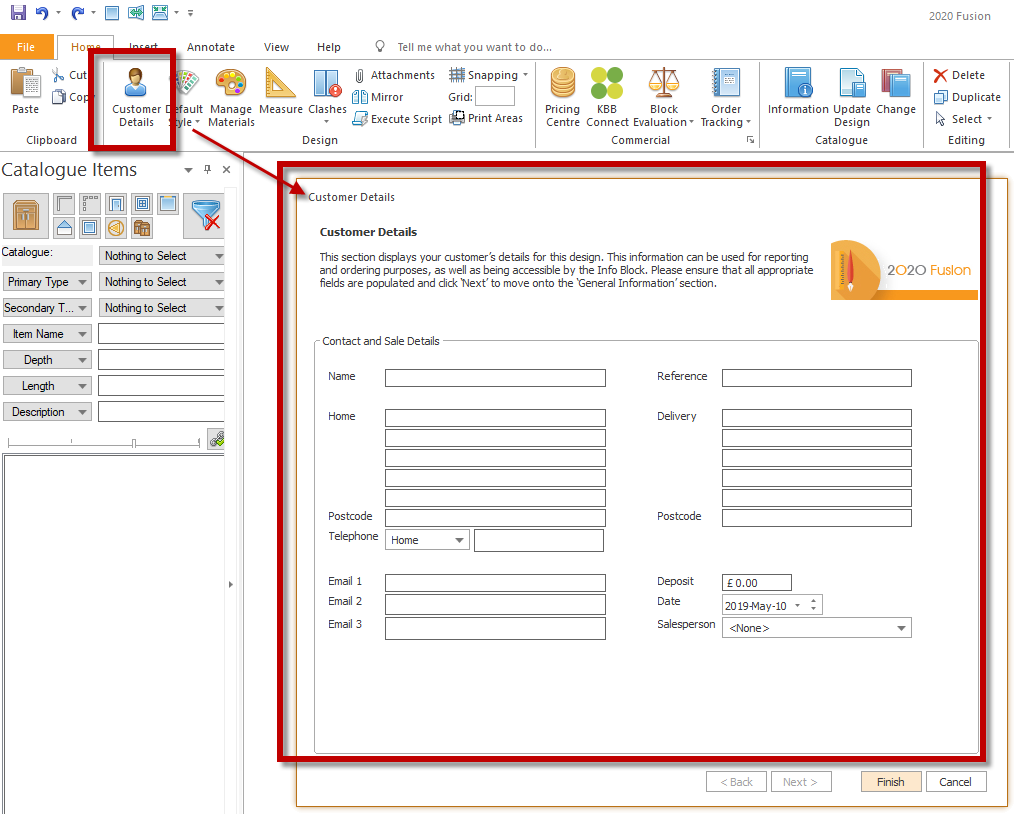This screenshot has height=814, width=1014.
Task: Click the Reference input field
Action: point(817,378)
